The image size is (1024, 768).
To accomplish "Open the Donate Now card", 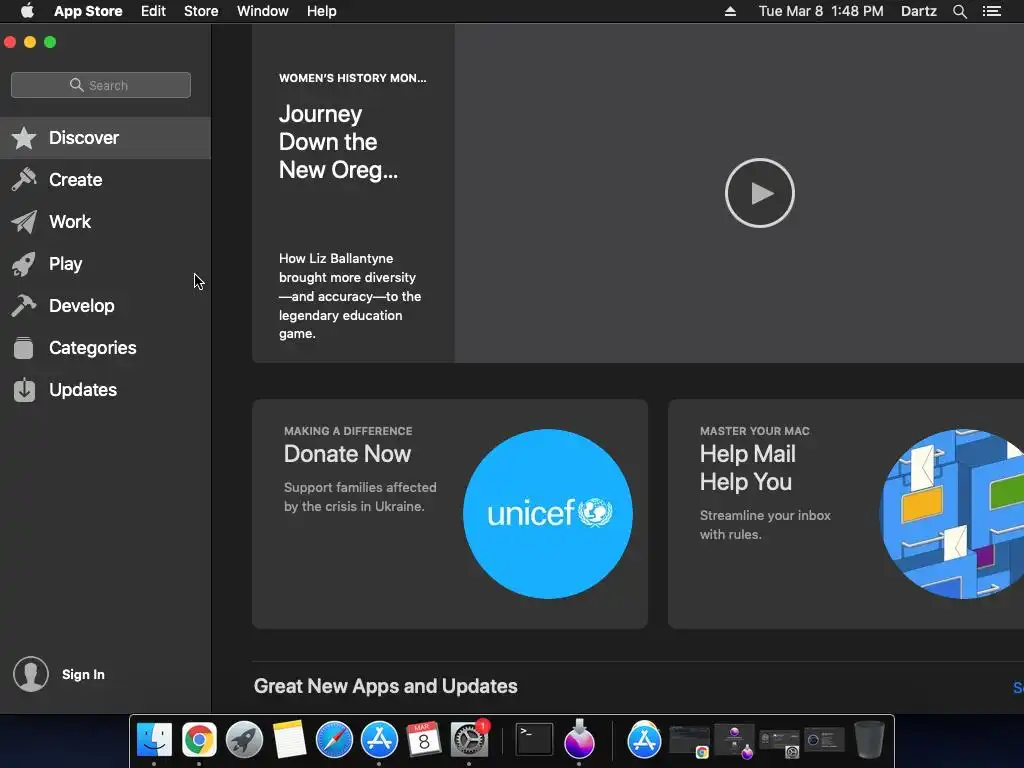I will point(449,514).
